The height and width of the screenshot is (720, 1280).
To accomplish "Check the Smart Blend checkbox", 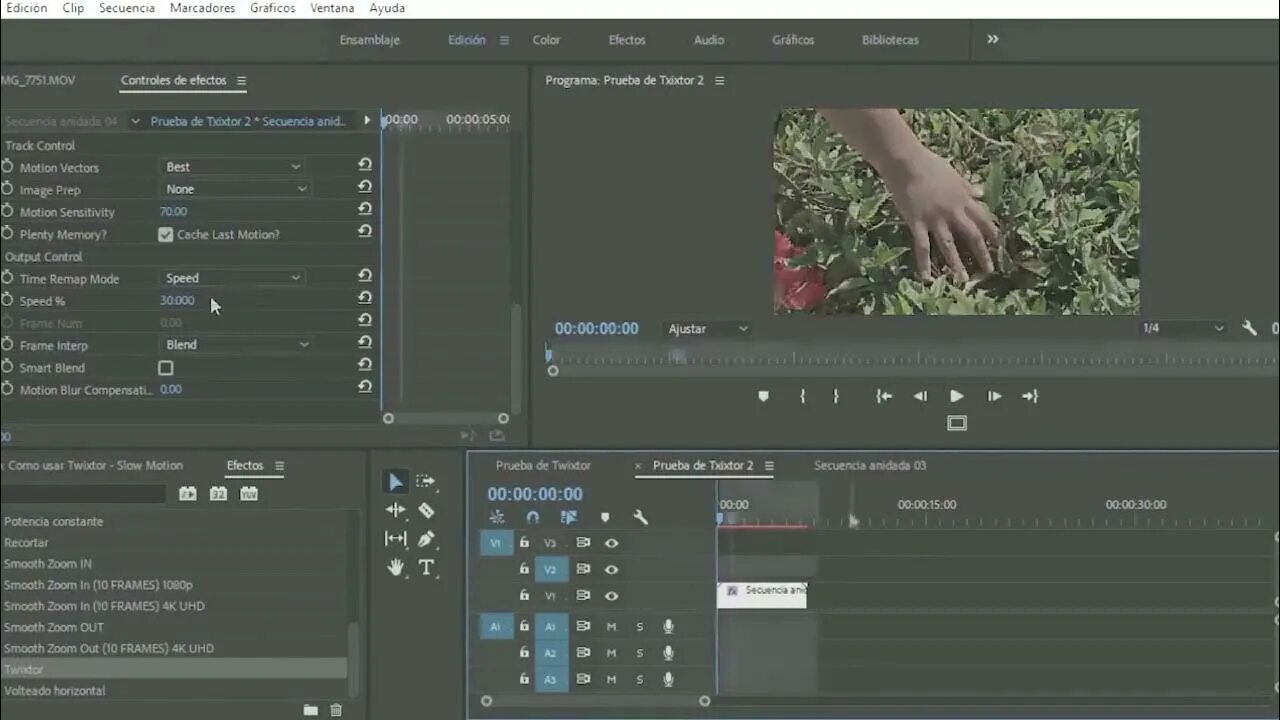I will point(166,368).
